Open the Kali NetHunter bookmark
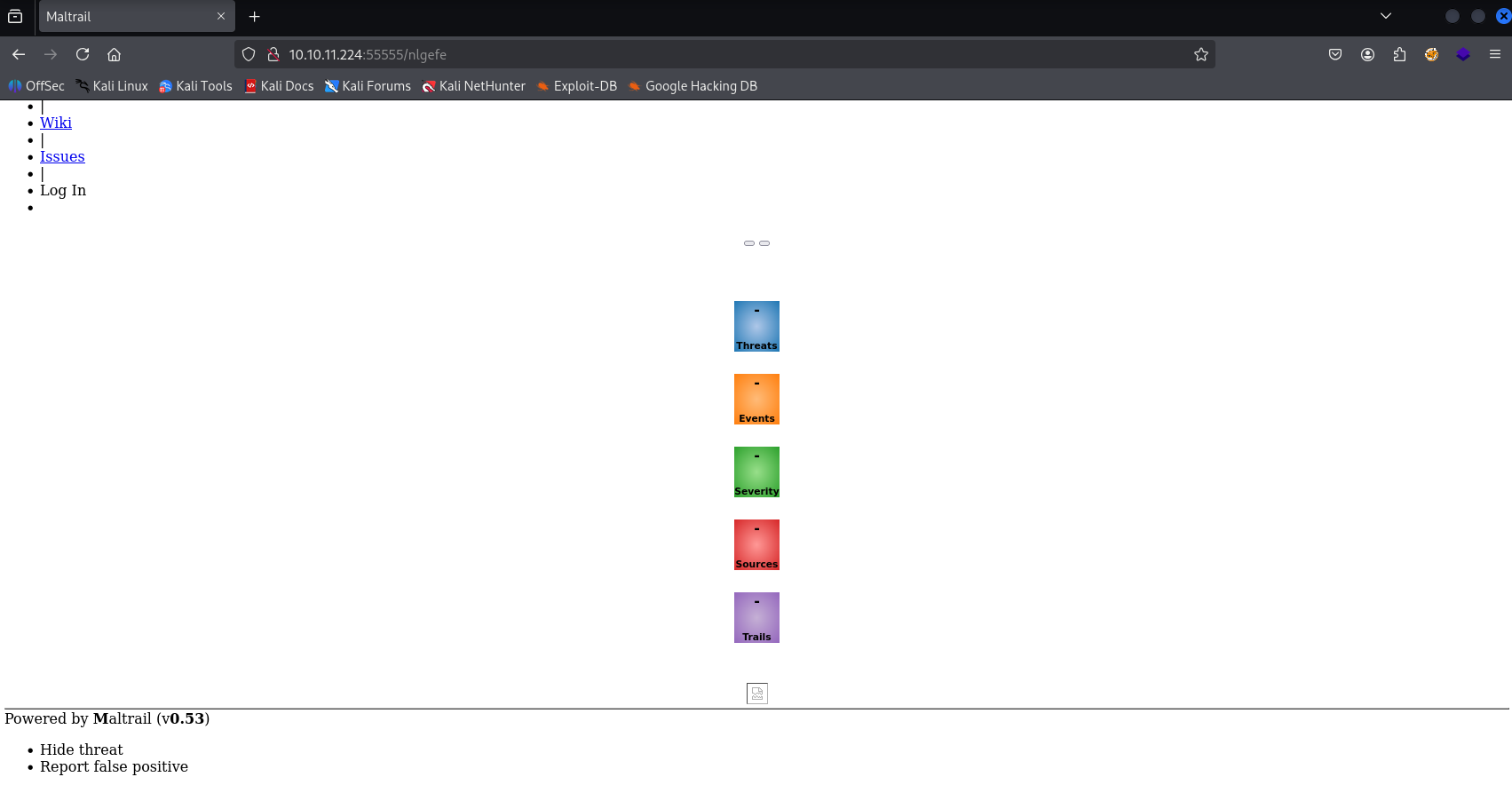The image size is (1512, 785). point(474,86)
